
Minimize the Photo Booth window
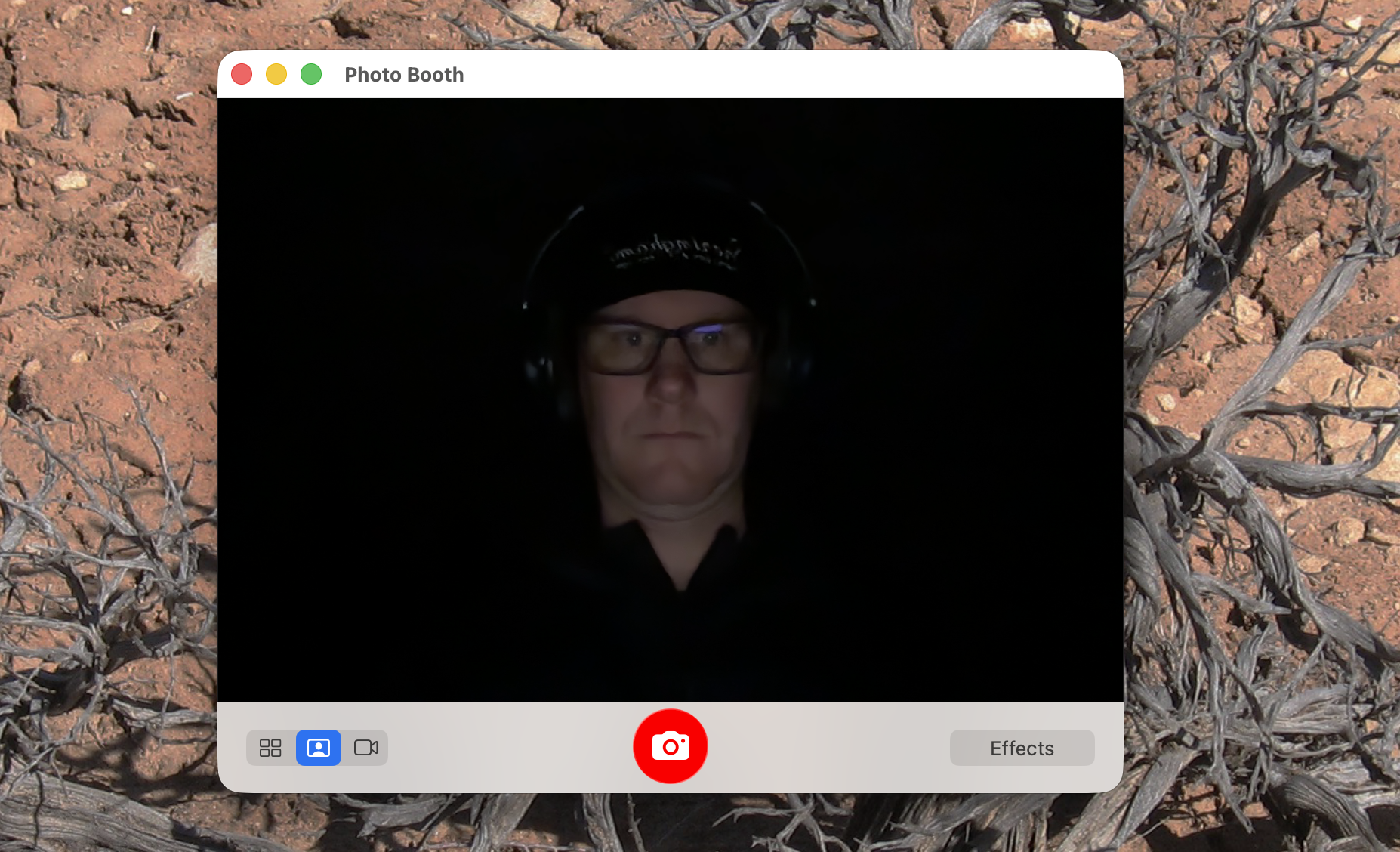(x=276, y=74)
